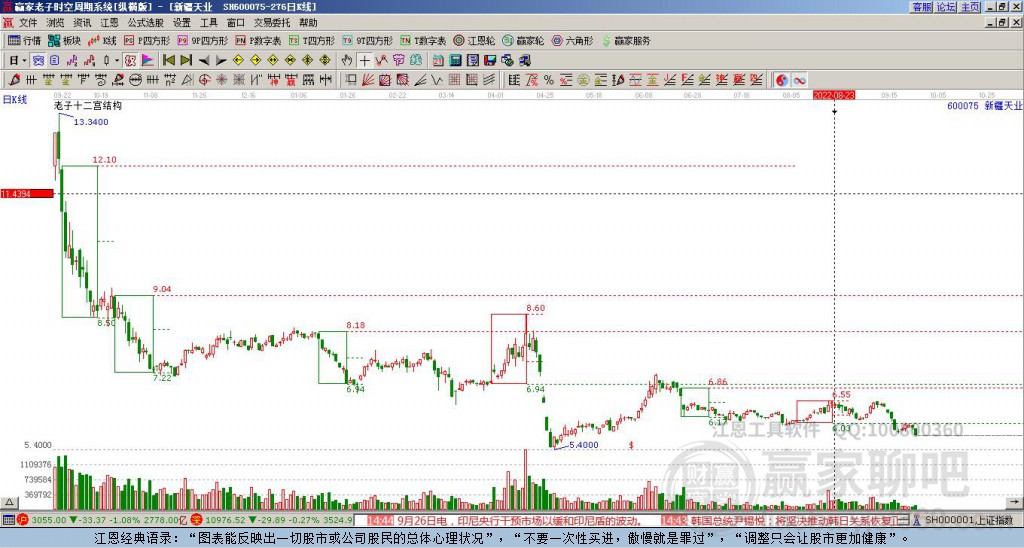This screenshot has width=1024, height=548.
Task: Open the P数字表 number table
Action: coord(258,40)
